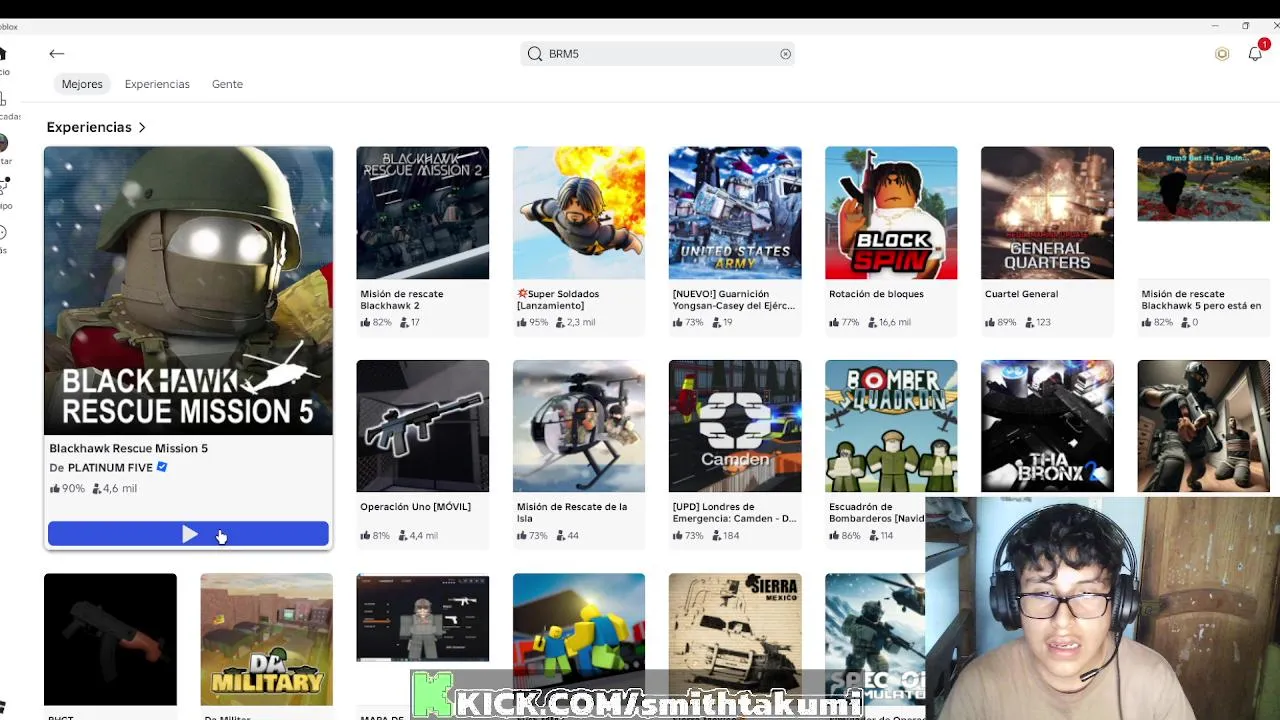This screenshot has width=1280, height=720.
Task: Click into the BRM5 search field
Action: pyautogui.click(x=657, y=54)
